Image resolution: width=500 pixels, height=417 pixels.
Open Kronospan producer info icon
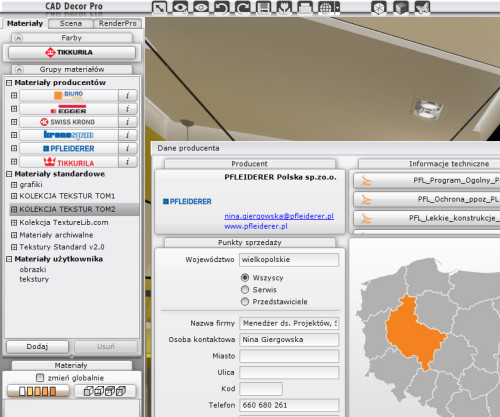pos(128,135)
